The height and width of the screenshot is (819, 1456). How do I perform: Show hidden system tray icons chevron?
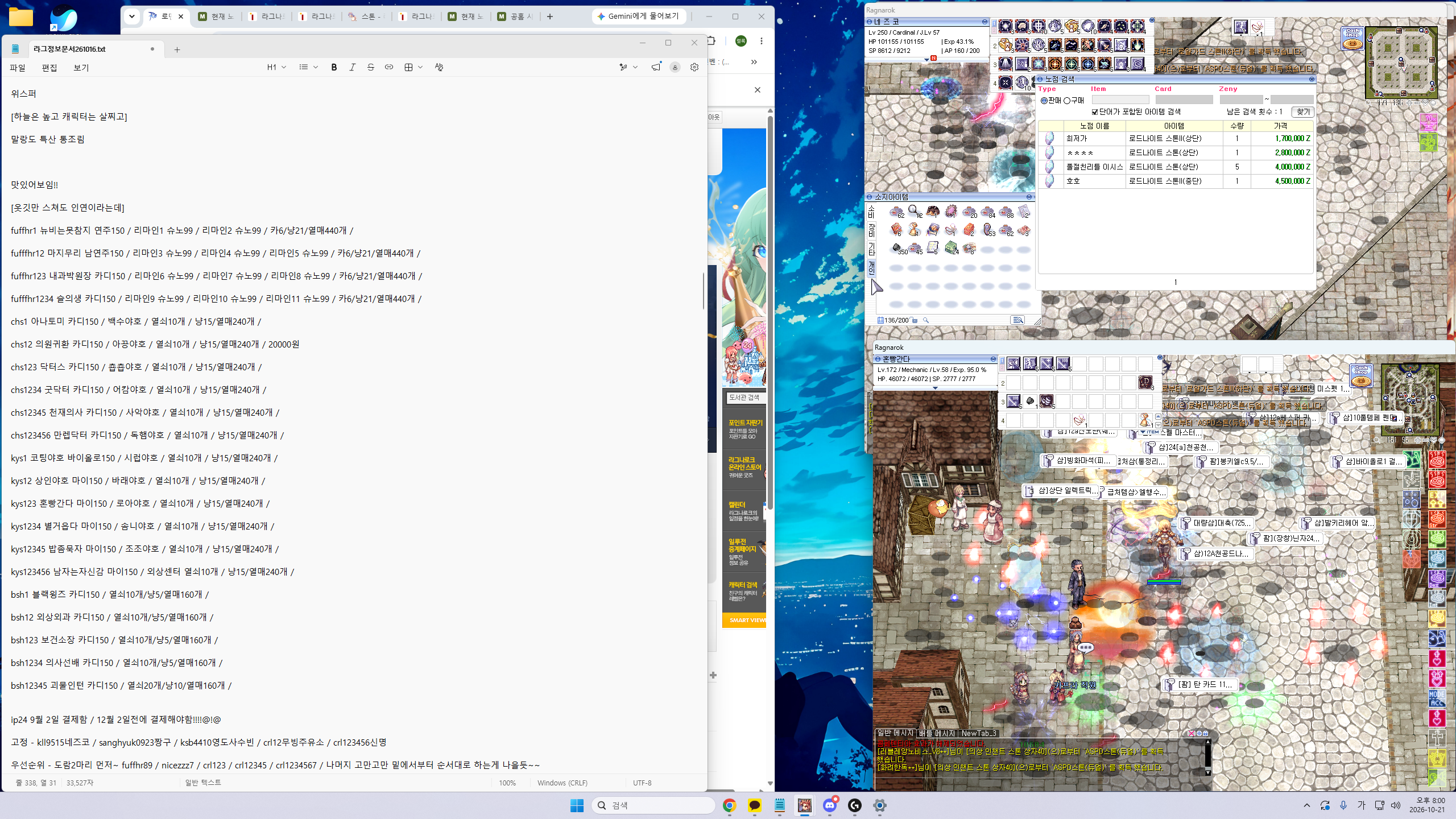point(1307,805)
